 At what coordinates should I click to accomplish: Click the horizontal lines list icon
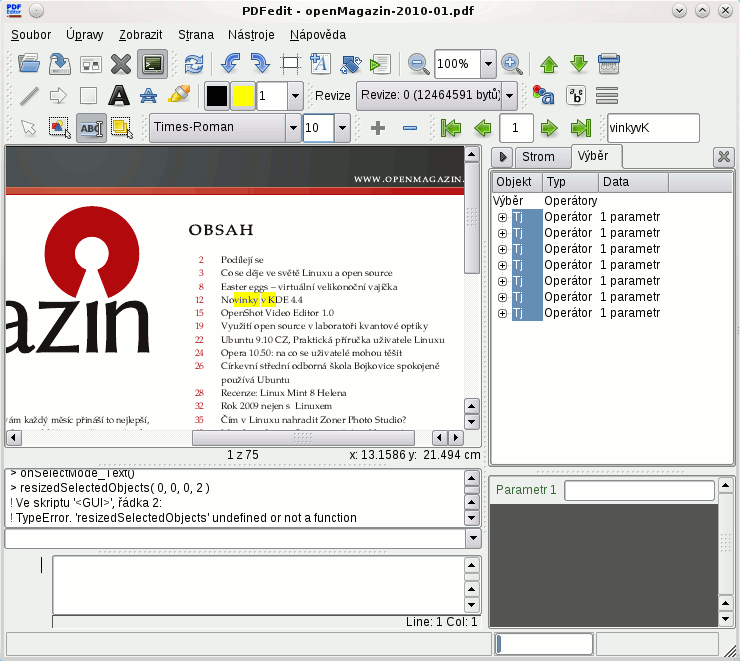pos(607,96)
